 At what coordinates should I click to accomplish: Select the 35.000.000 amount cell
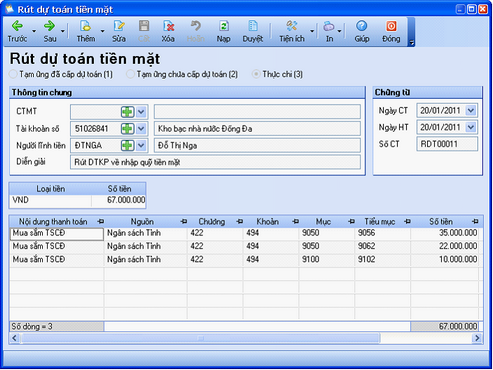tap(445, 233)
